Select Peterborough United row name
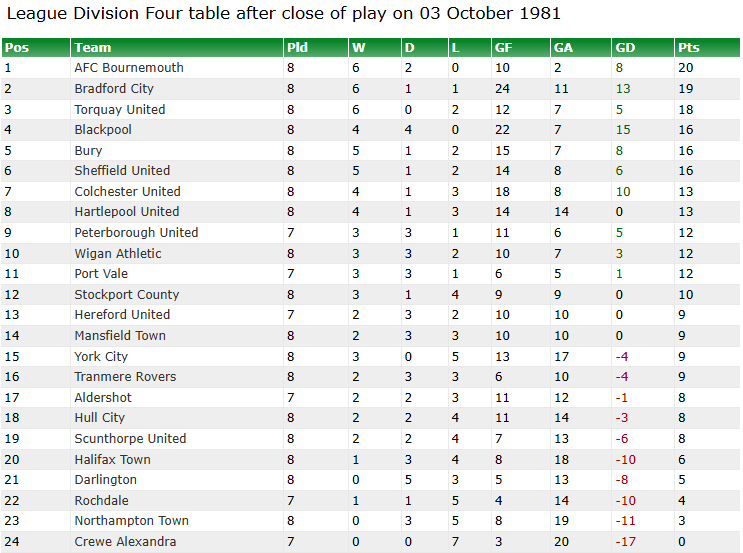 point(136,233)
